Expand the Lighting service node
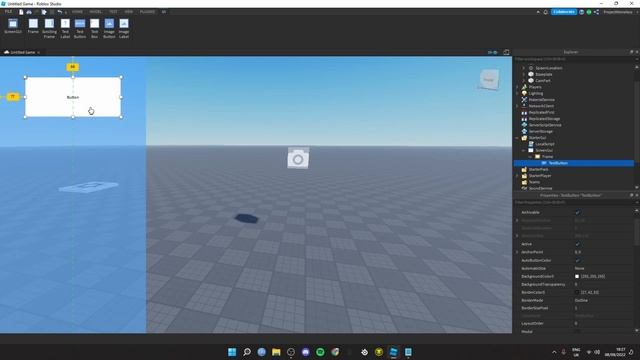640x360 pixels. 517,93
